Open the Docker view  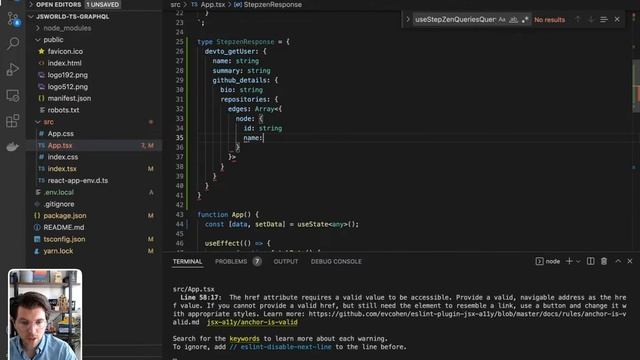click(x=13, y=147)
